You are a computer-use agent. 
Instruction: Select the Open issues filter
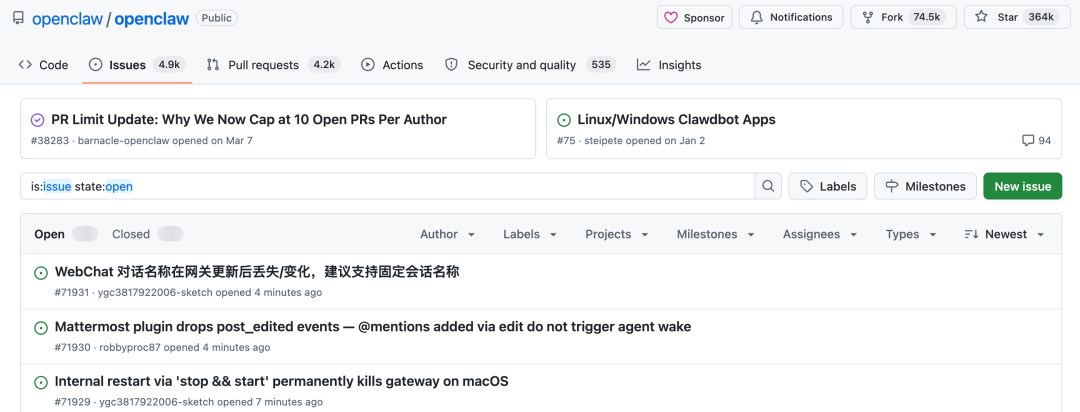coord(50,234)
